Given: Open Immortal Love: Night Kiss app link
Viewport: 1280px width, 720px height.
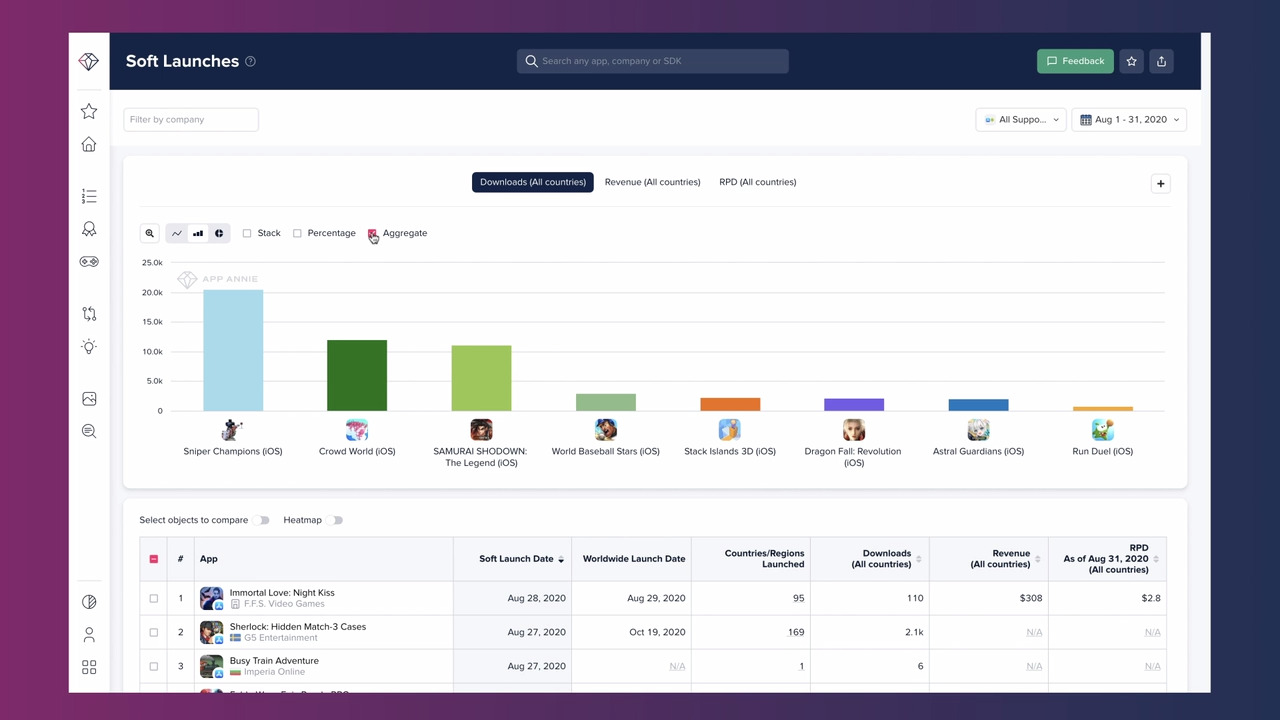Looking at the screenshot, I should pos(282,593).
